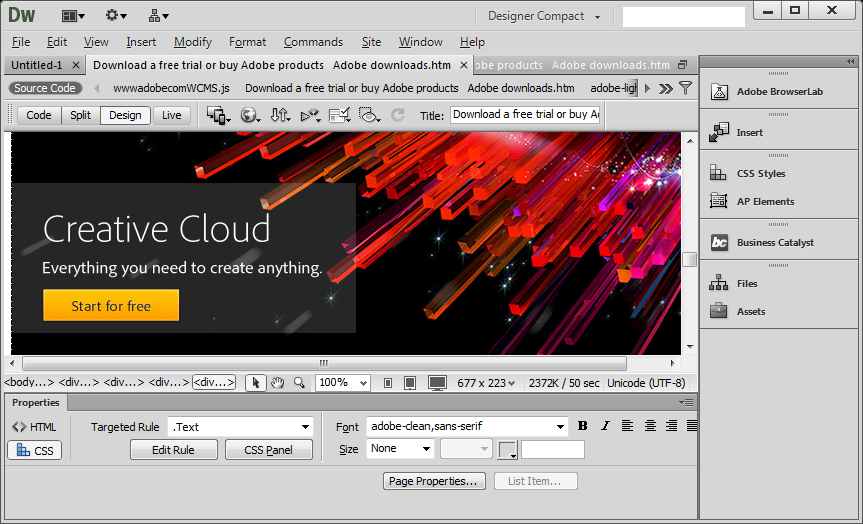863x524 pixels.
Task: Open the Layout menu icon in title bar
Action: [x=73, y=16]
